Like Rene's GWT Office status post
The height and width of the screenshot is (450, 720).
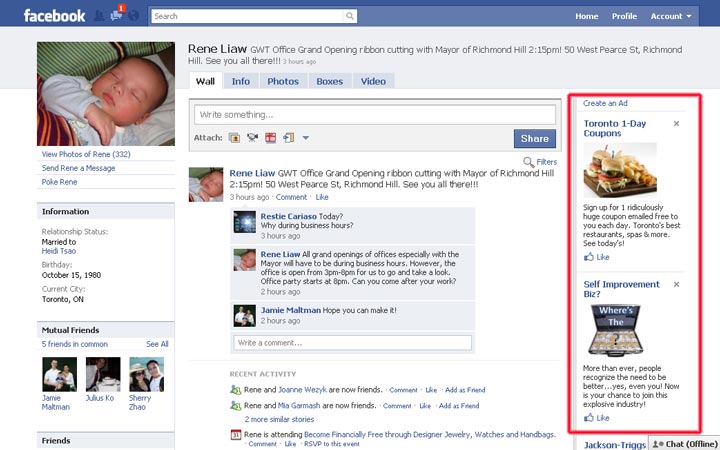pyautogui.click(x=322, y=197)
